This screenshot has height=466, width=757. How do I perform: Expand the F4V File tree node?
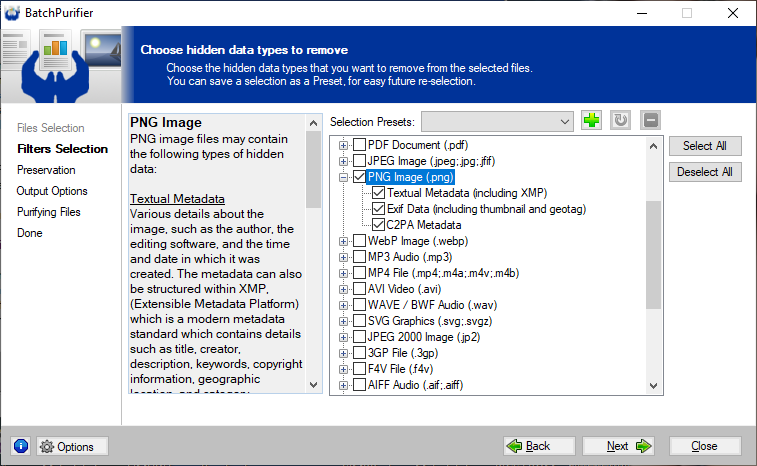(343, 369)
